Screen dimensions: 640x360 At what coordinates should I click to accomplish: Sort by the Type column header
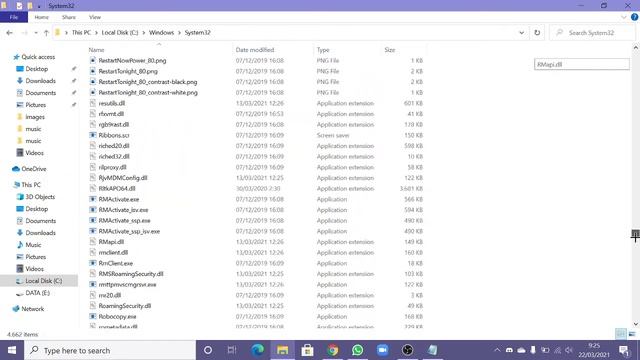323,50
